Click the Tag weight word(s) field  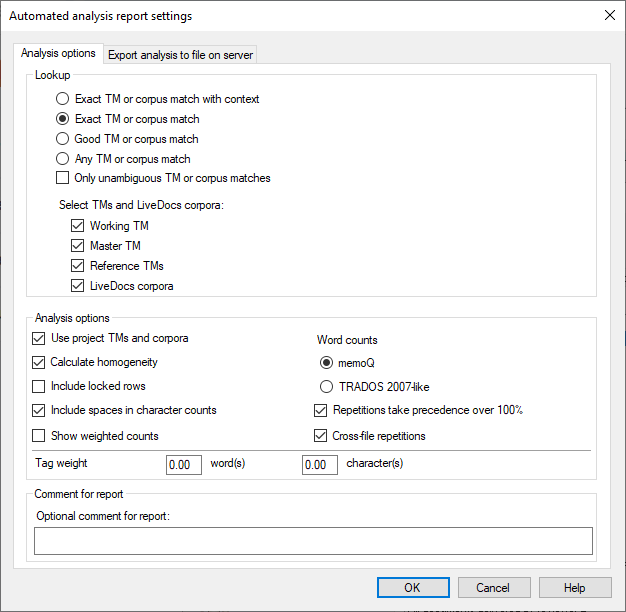[x=184, y=465]
